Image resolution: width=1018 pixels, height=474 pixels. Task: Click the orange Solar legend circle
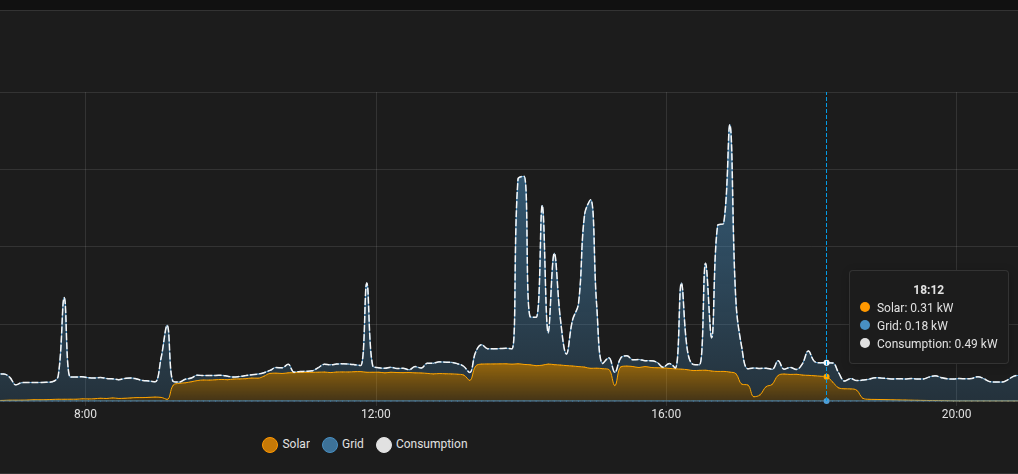point(269,444)
